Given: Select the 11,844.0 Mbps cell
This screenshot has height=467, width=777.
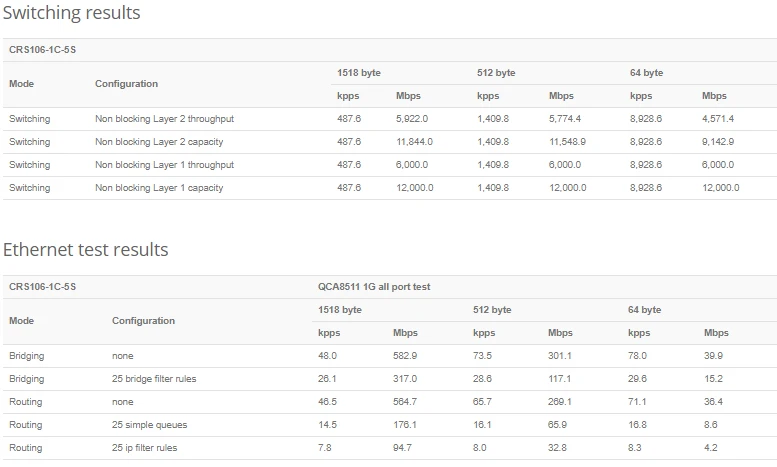Looking at the screenshot, I should point(414,142).
